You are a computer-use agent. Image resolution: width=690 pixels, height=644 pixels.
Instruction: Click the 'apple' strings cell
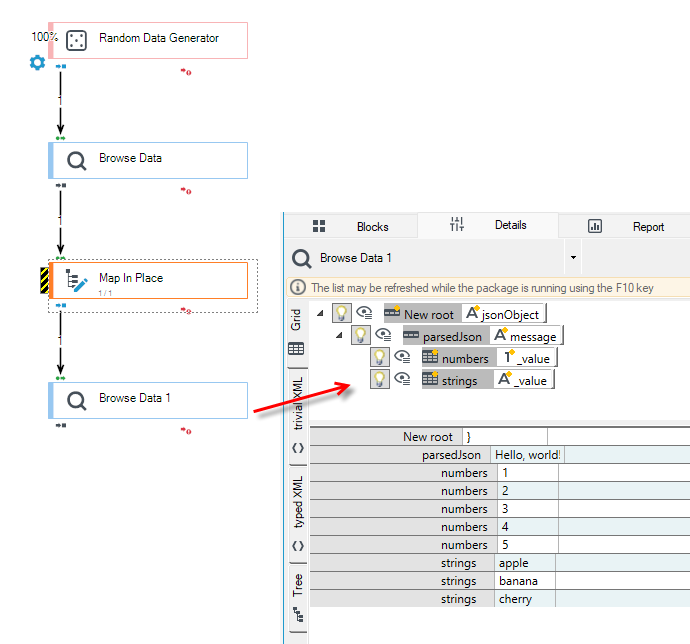coord(525,563)
